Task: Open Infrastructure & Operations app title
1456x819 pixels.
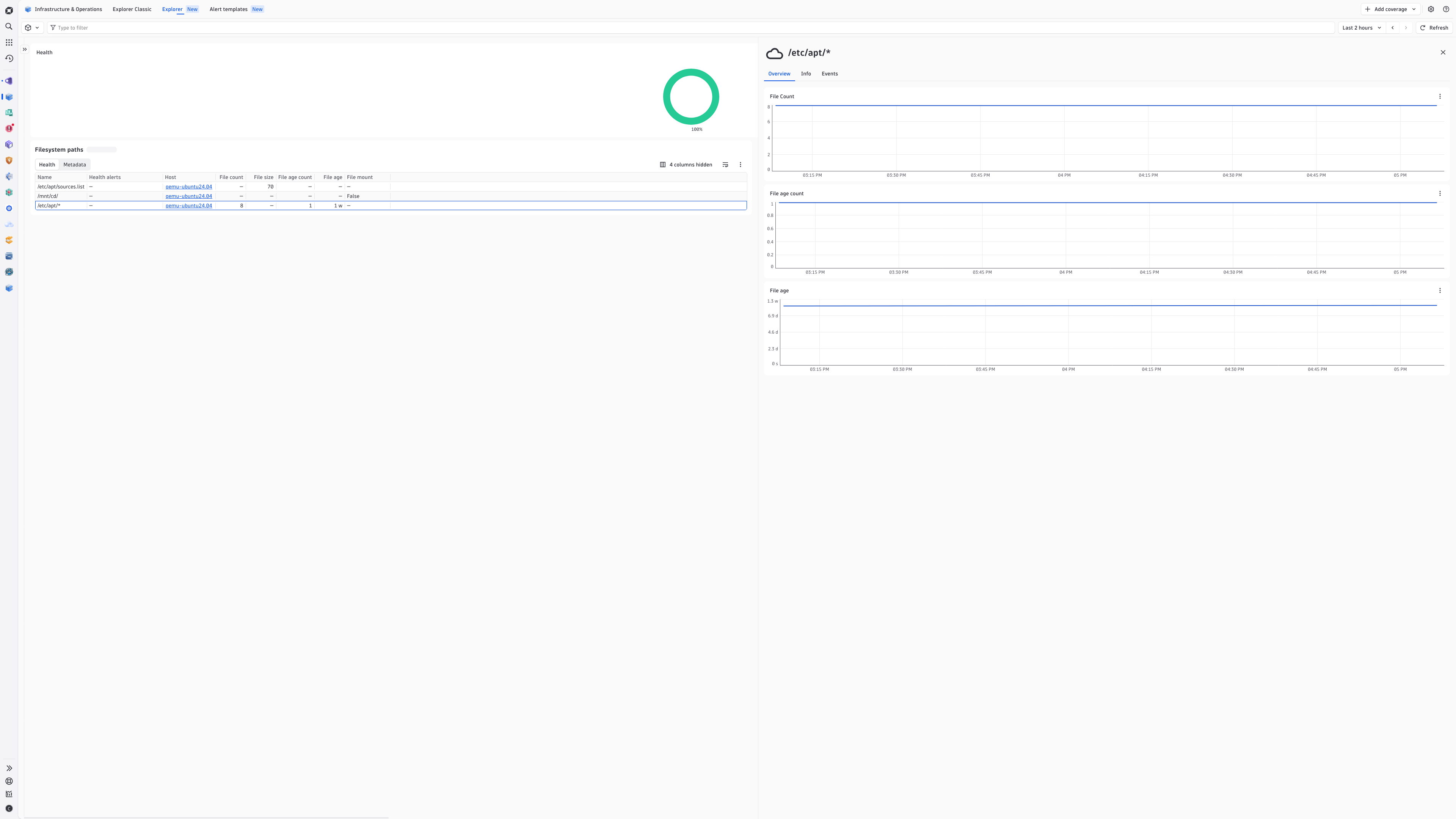Action: point(63,9)
